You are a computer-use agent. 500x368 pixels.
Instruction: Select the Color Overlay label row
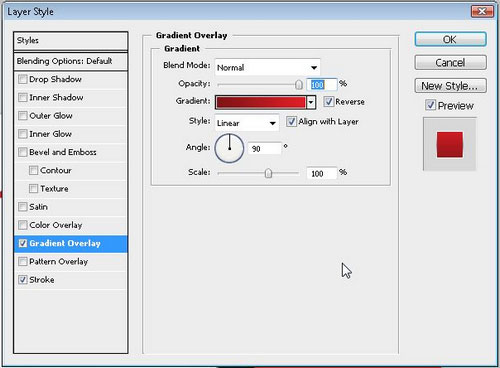(56, 225)
